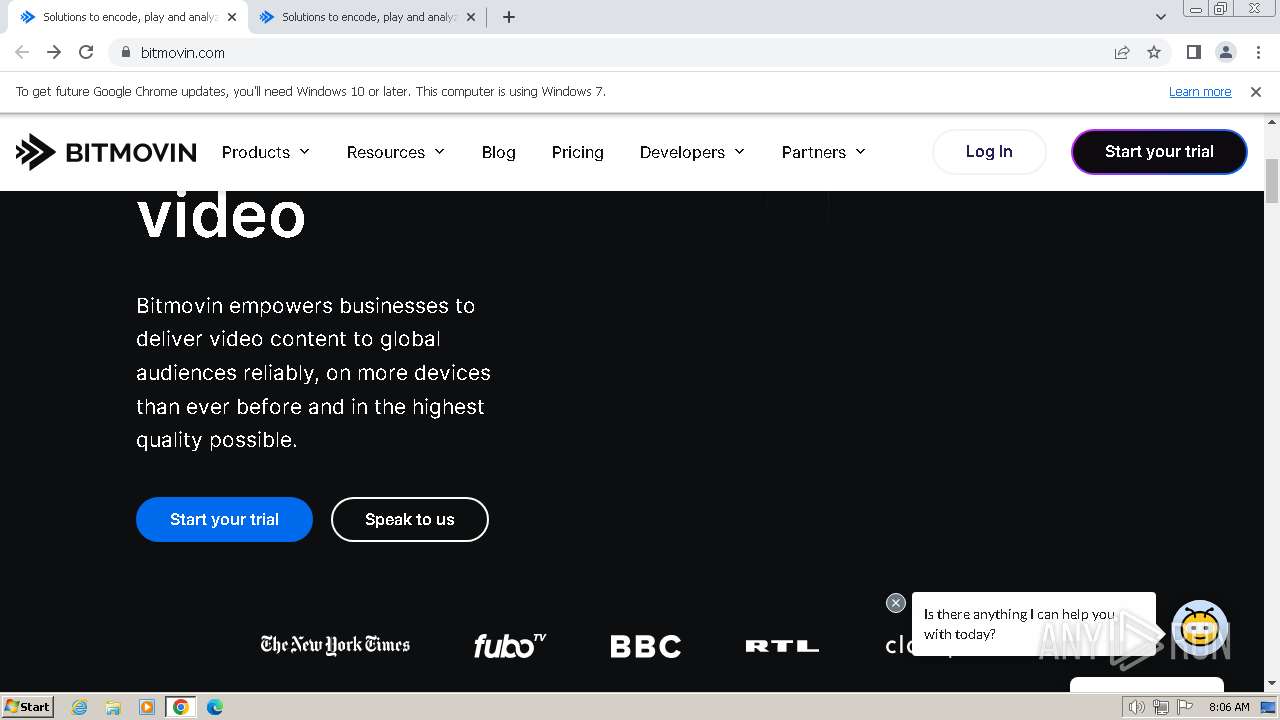Click the BBC logo
Image resolution: width=1280 pixels, height=720 pixels.
click(x=646, y=646)
